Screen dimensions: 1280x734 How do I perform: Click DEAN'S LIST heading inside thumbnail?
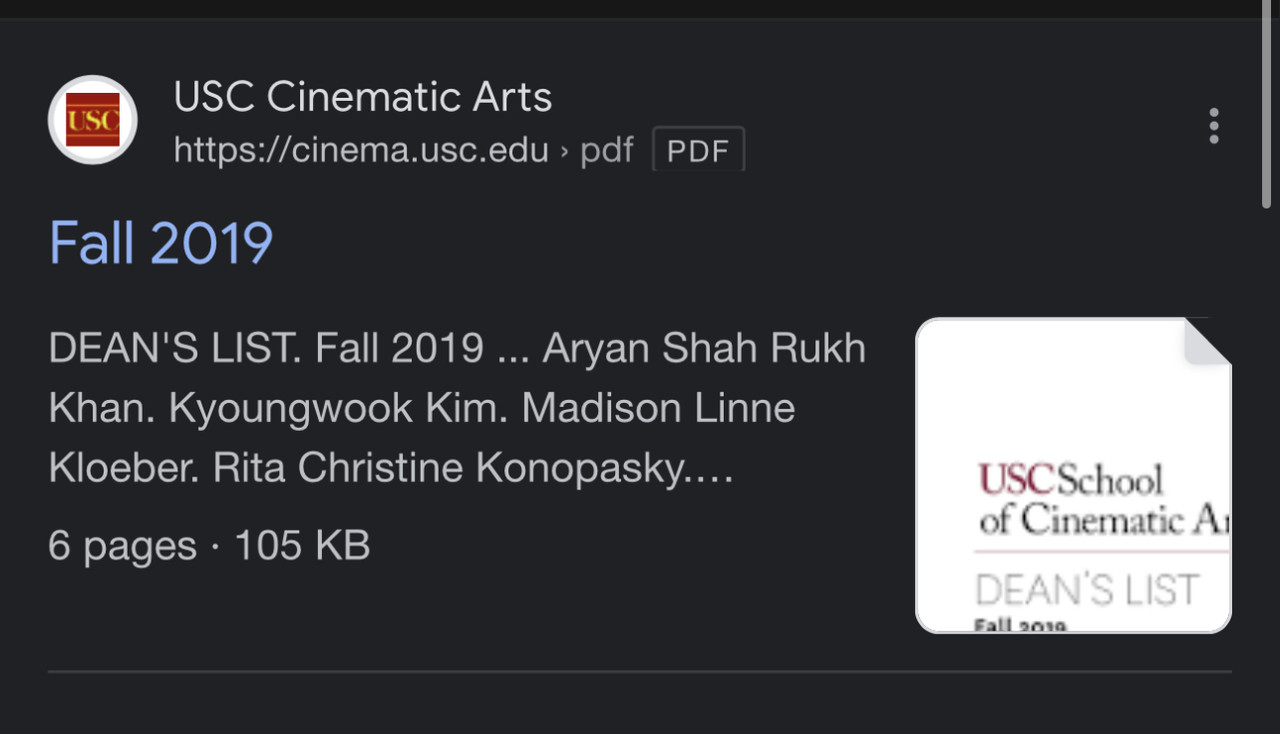click(1087, 590)
